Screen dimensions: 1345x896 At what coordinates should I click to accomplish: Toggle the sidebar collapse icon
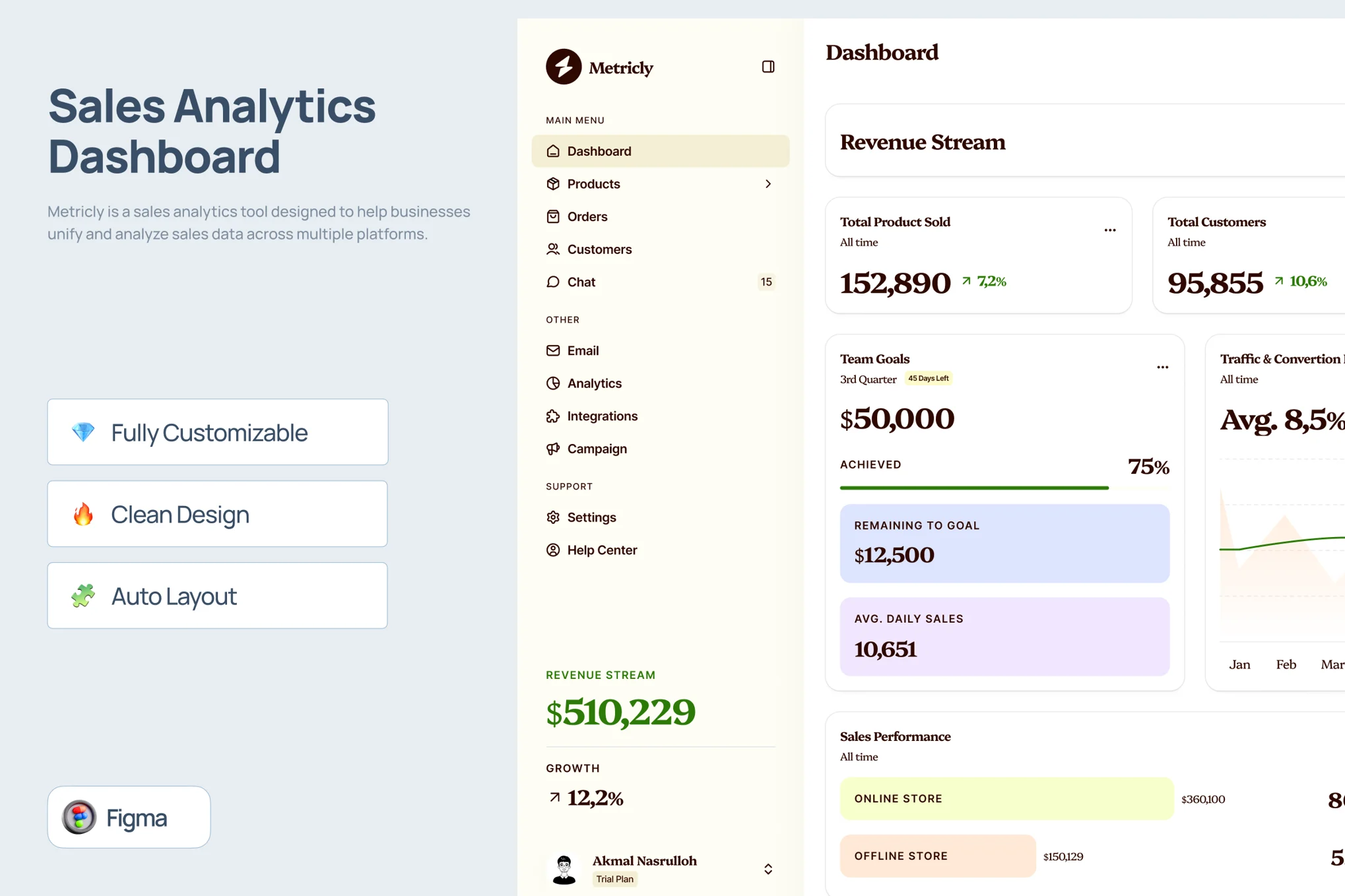click(x=768, y=67)
